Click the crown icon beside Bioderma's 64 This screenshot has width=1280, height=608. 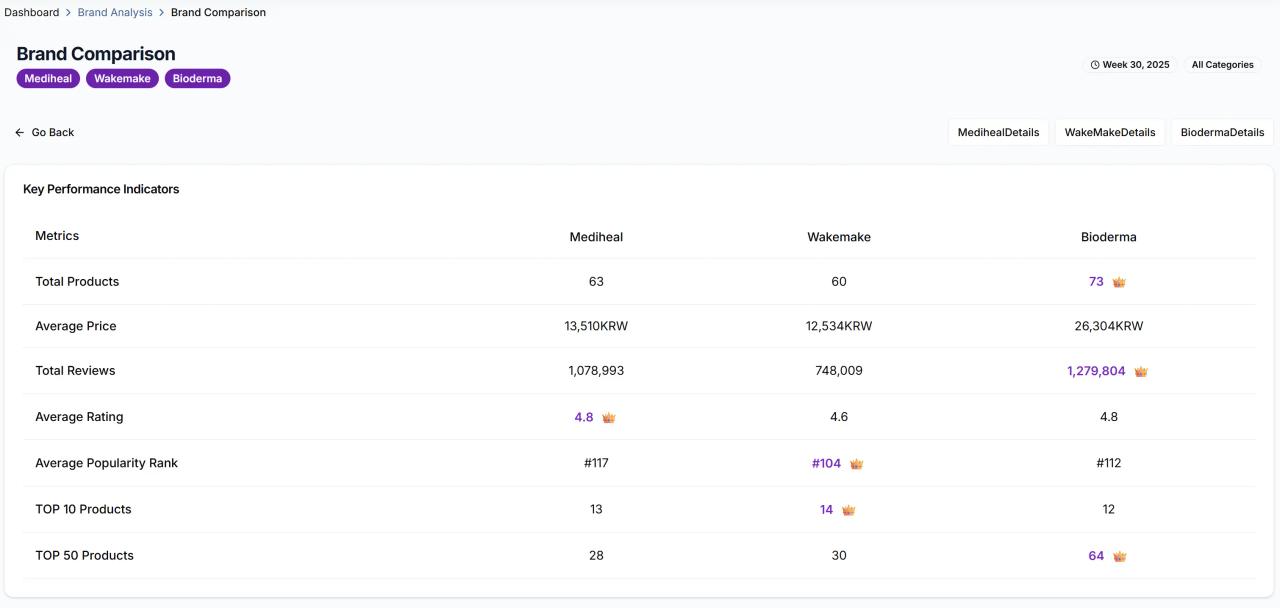coord(1119,556)
